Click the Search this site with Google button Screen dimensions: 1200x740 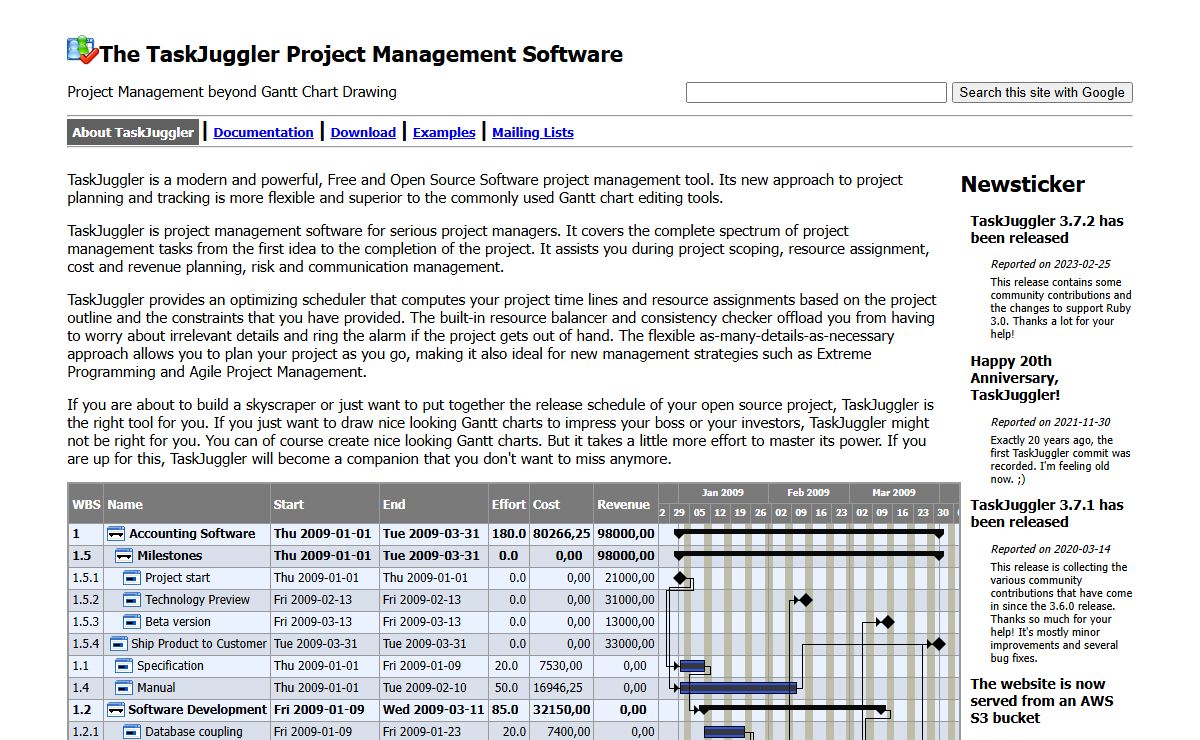click(x=1042, y=92)
